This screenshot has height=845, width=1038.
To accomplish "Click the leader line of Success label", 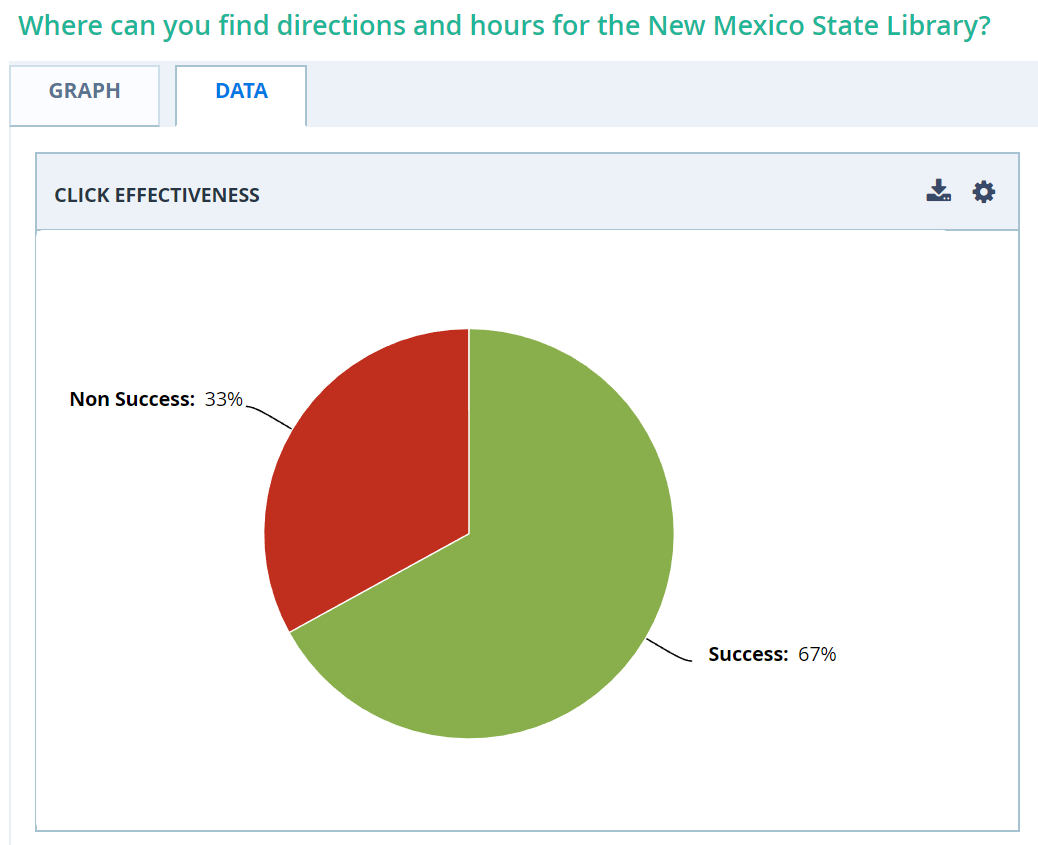I will [668, 650].
